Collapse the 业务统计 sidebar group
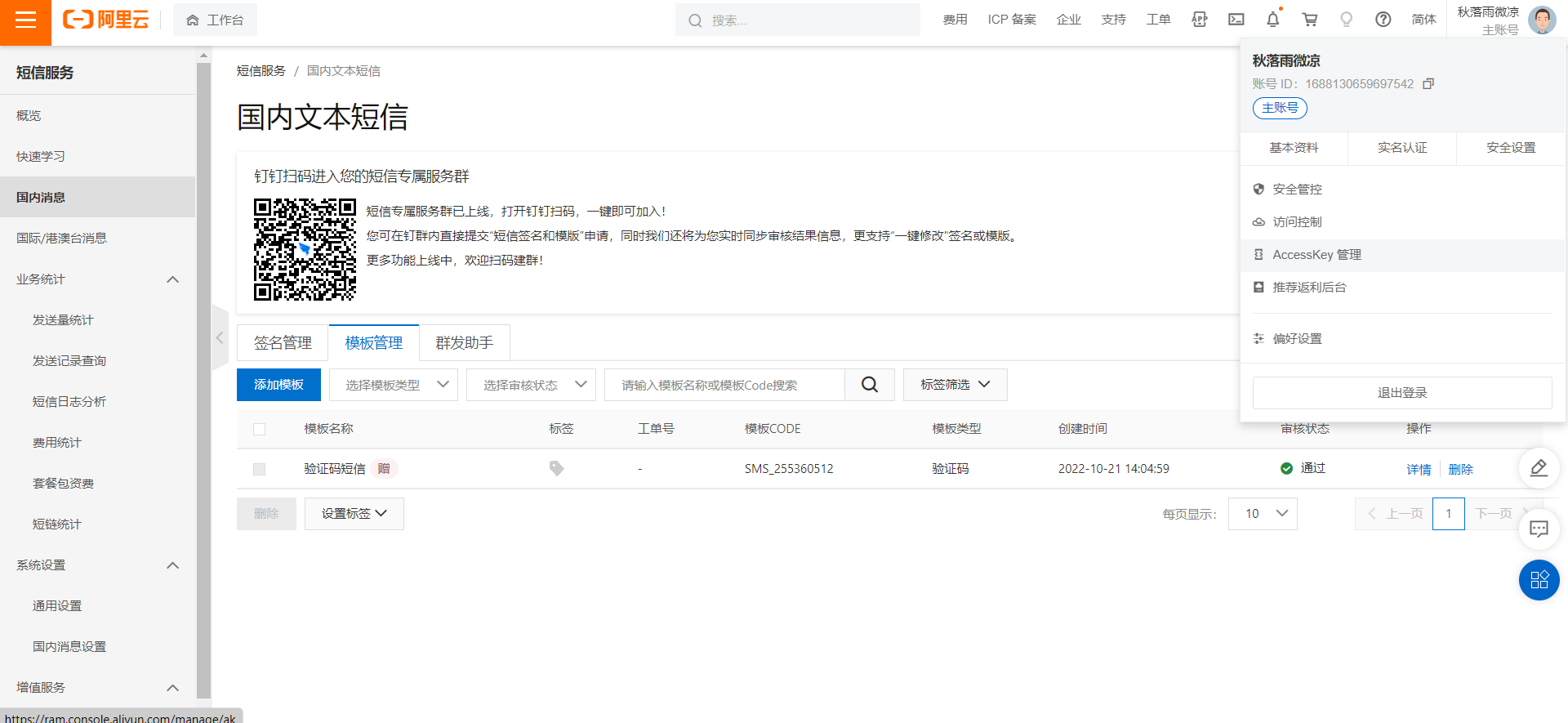The image size is (1568, 723). (172, 279)
